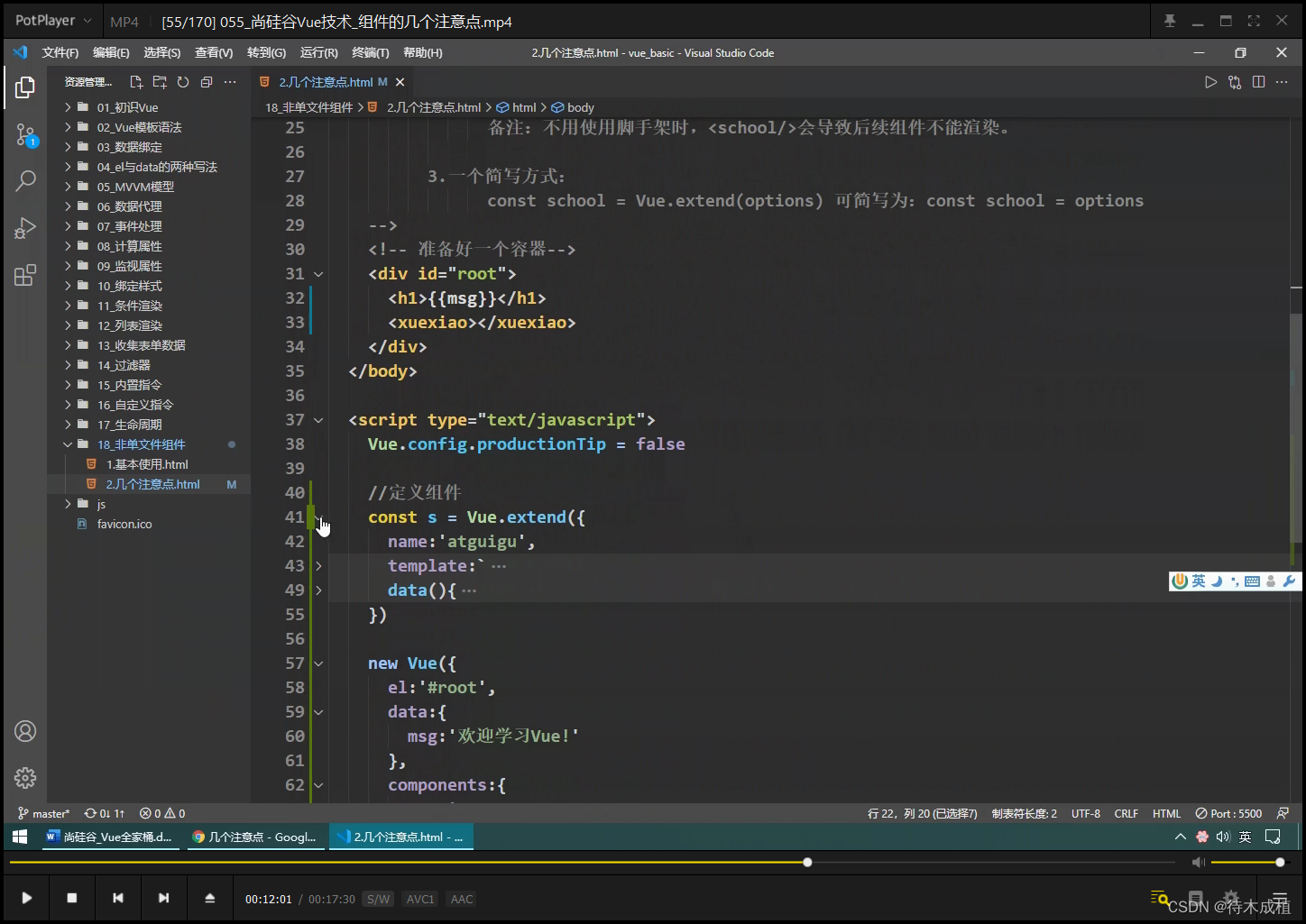The image size is (1306, 924).
Task: Open the 终端(T) menu
Action: 371,53
